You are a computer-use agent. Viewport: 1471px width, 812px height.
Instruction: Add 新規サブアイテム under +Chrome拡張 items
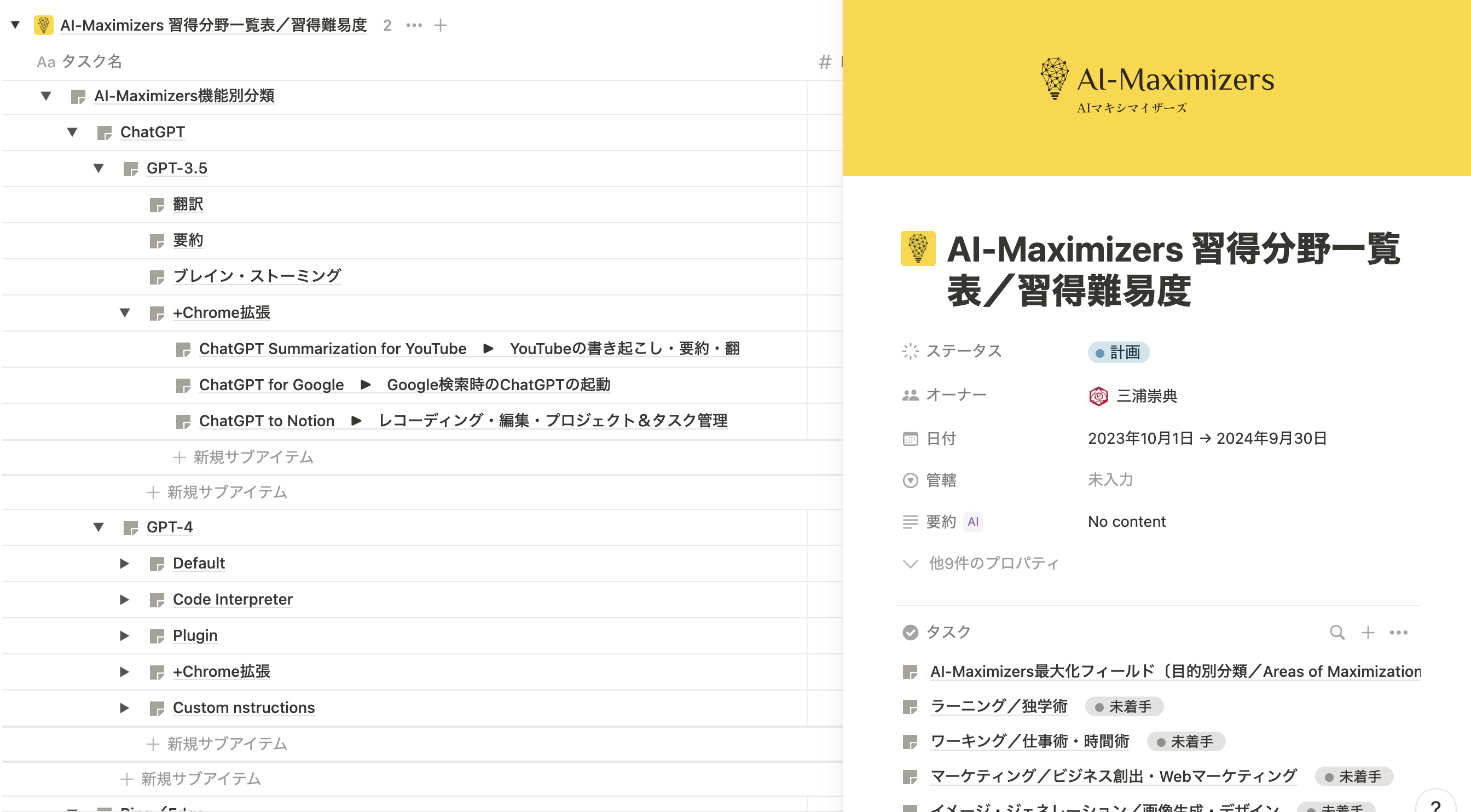[244, 457]
